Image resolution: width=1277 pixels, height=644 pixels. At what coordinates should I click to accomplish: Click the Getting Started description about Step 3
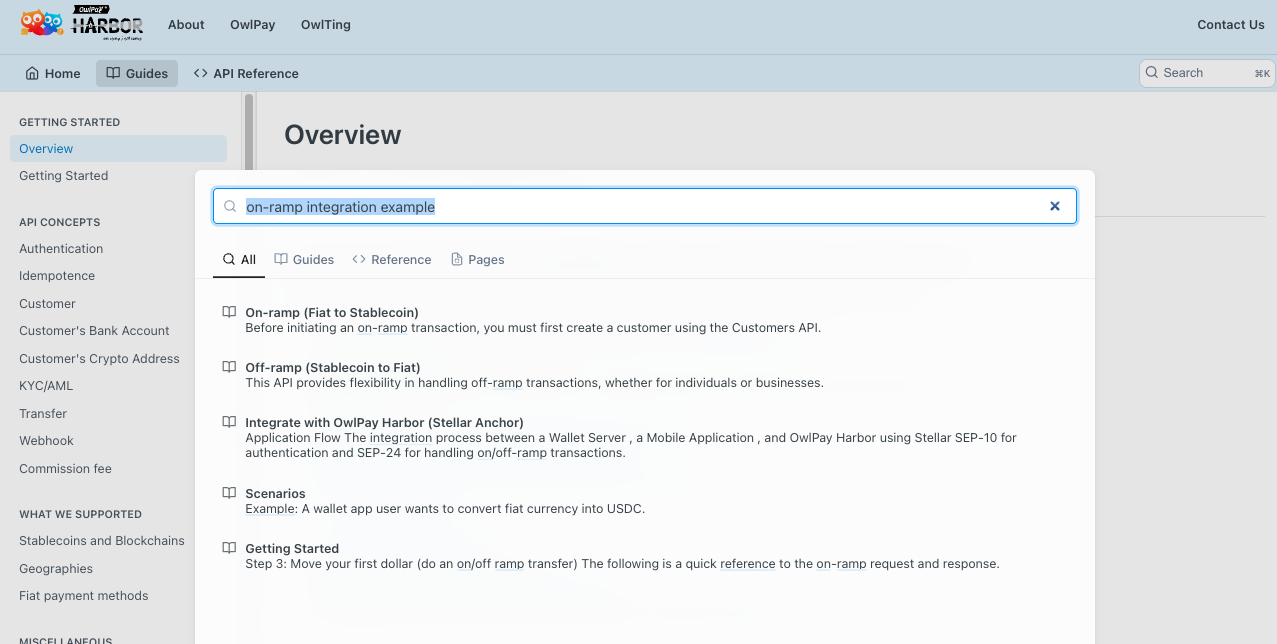[x=622, y=563]
